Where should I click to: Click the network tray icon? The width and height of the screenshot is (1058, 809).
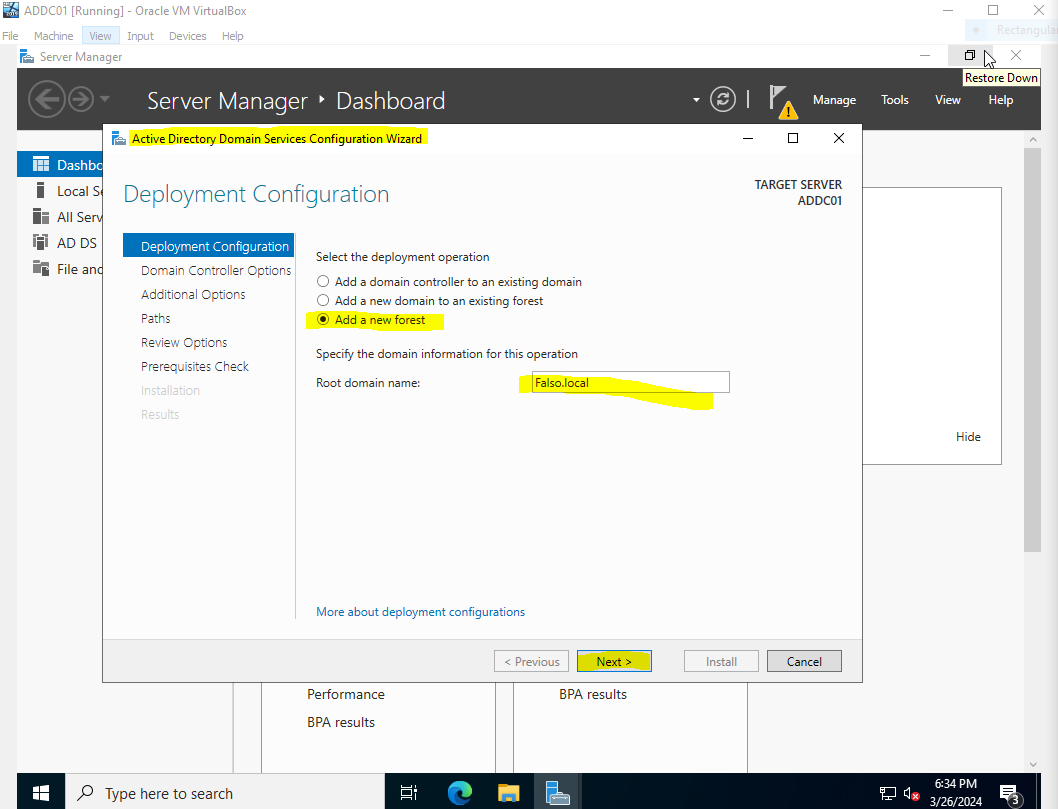tap(887, 793)
